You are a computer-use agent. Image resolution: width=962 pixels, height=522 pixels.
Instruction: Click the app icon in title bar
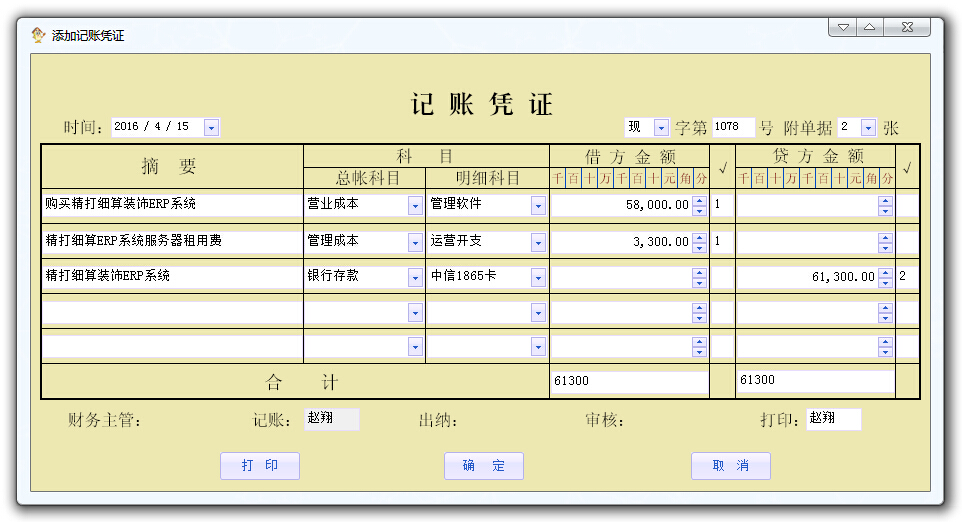[38, 35]
